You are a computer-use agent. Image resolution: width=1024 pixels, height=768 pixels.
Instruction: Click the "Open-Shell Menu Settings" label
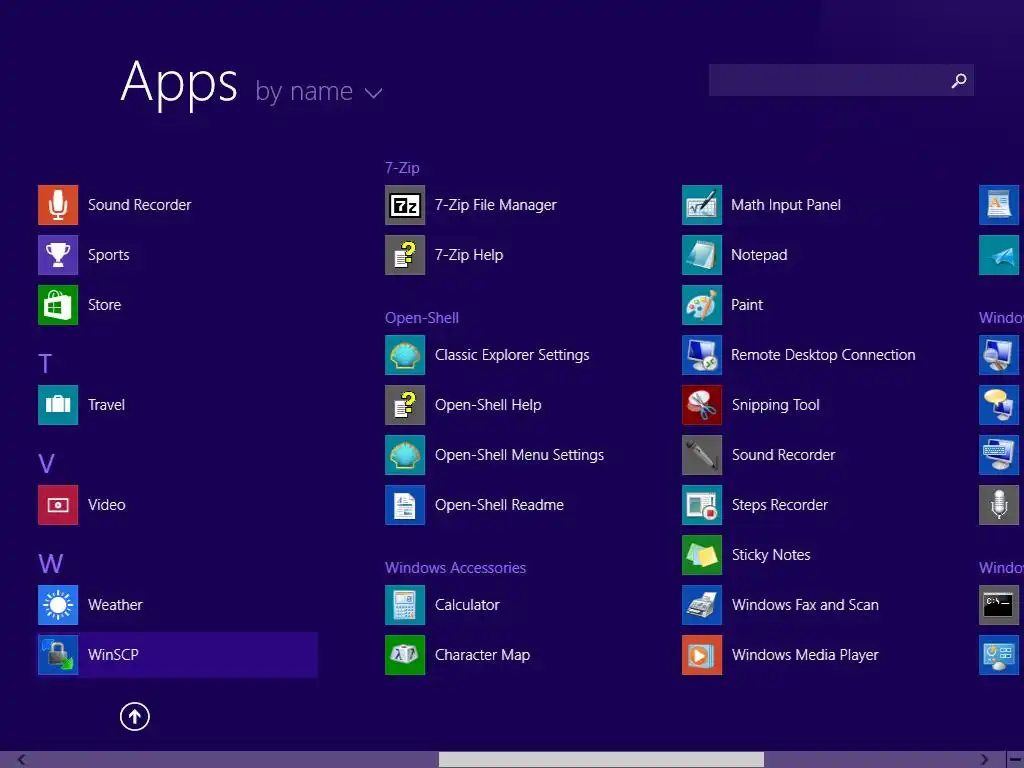point(519,455)
